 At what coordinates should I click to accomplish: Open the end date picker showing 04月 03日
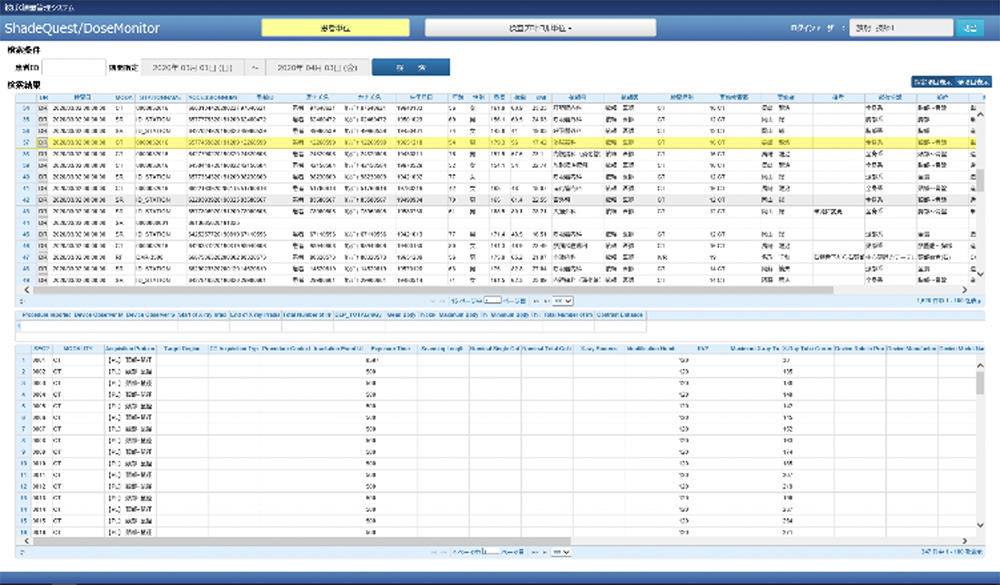(x=317, y=67)
